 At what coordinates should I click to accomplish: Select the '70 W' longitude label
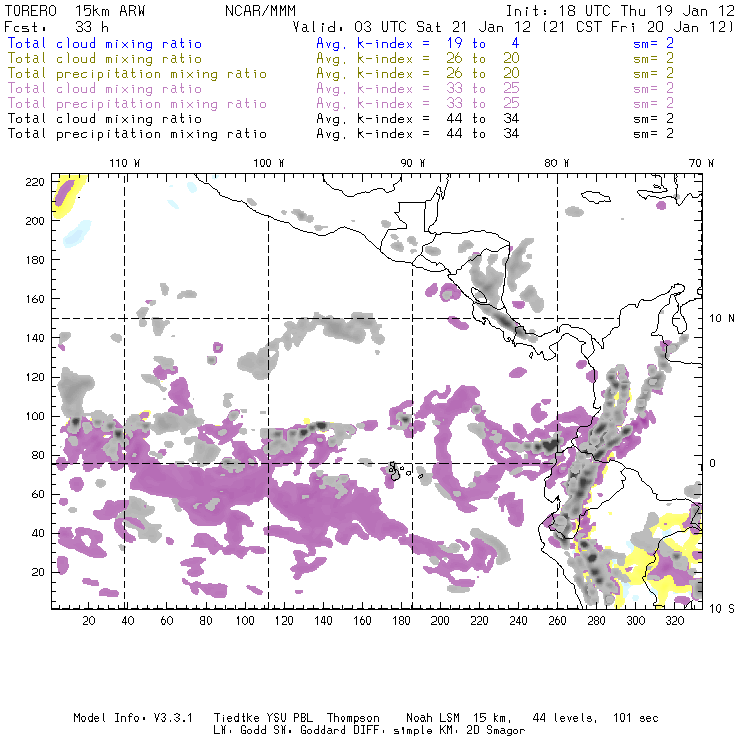click(701, 163)
